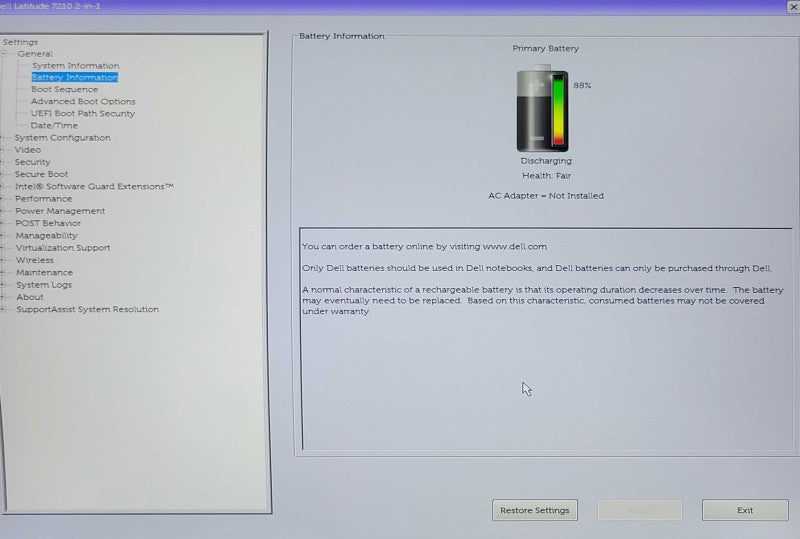Select the POST Behavior category
Viewport: 800px width, 539px height.
(x=48, y=224)
